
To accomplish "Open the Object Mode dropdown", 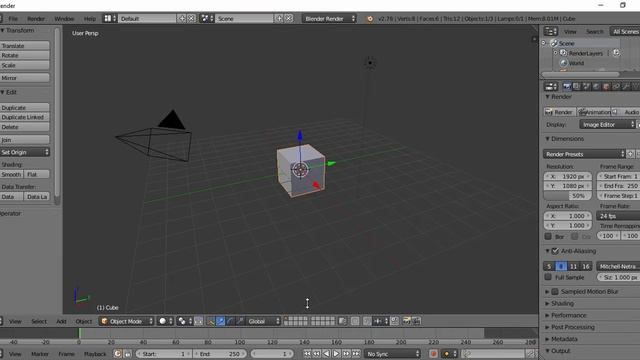I will (127, 322).
